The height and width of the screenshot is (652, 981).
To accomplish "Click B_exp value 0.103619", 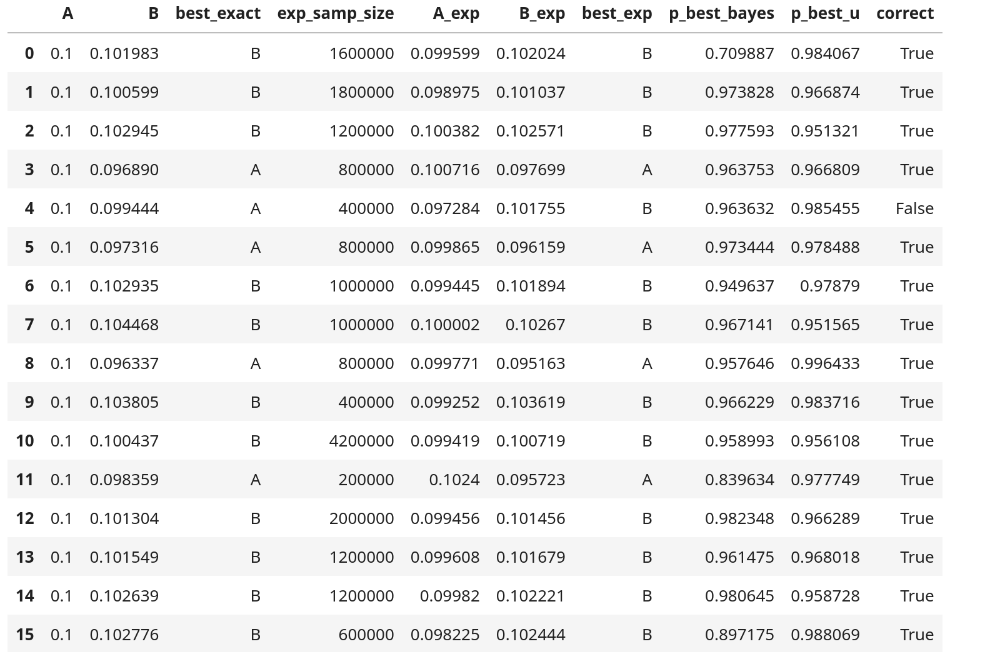I will (x=531, y=402).
